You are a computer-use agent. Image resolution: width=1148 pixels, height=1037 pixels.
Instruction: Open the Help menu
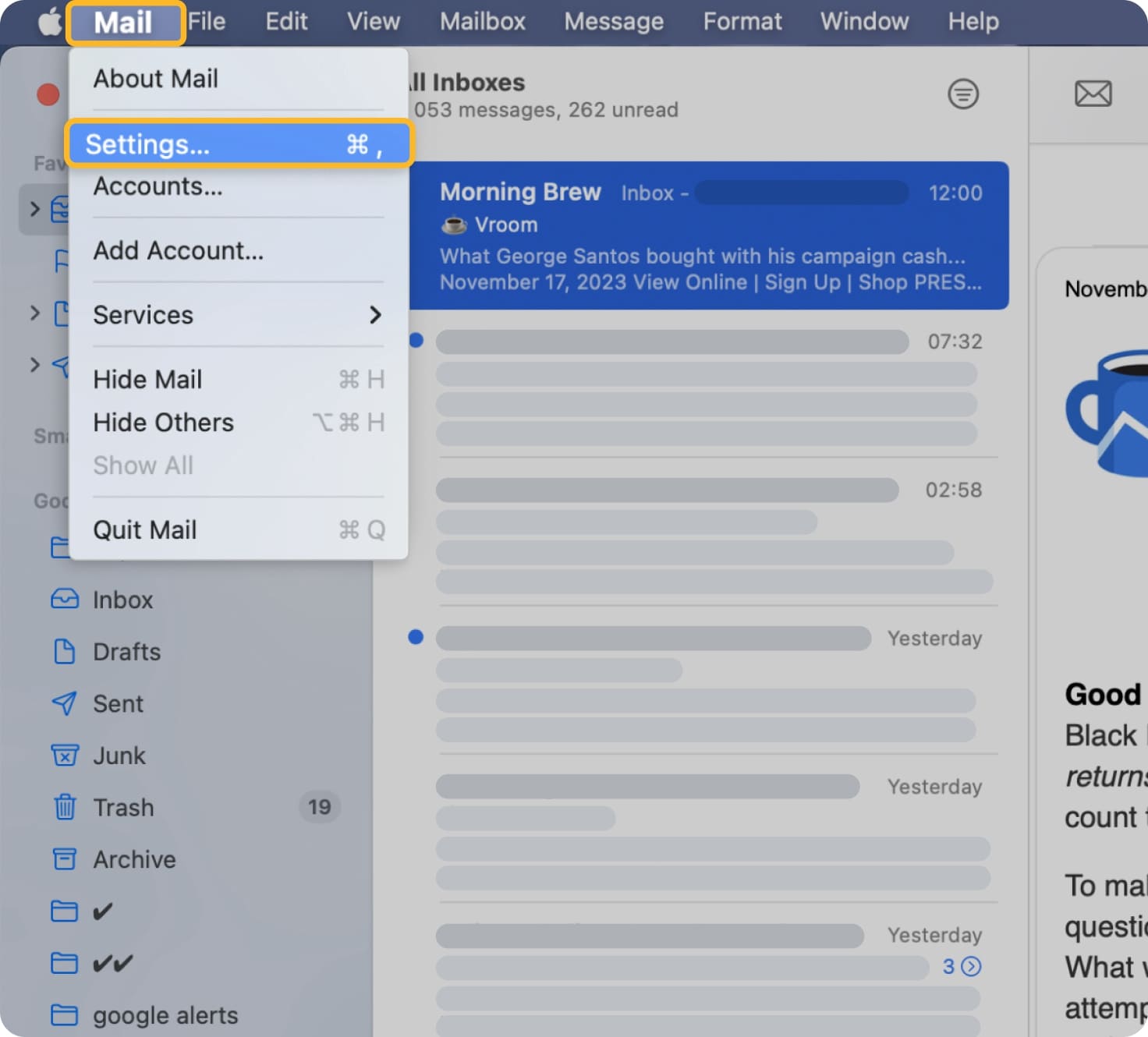coord(973,22)
